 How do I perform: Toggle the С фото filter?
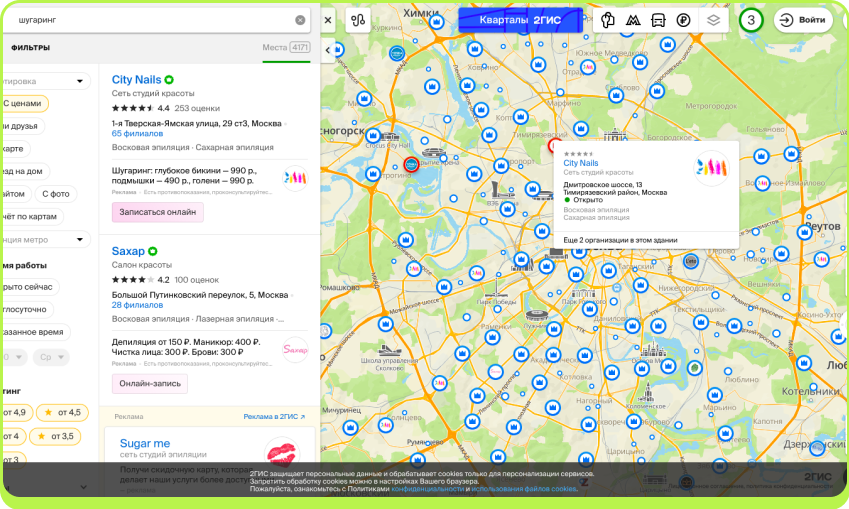pos(56,194)
